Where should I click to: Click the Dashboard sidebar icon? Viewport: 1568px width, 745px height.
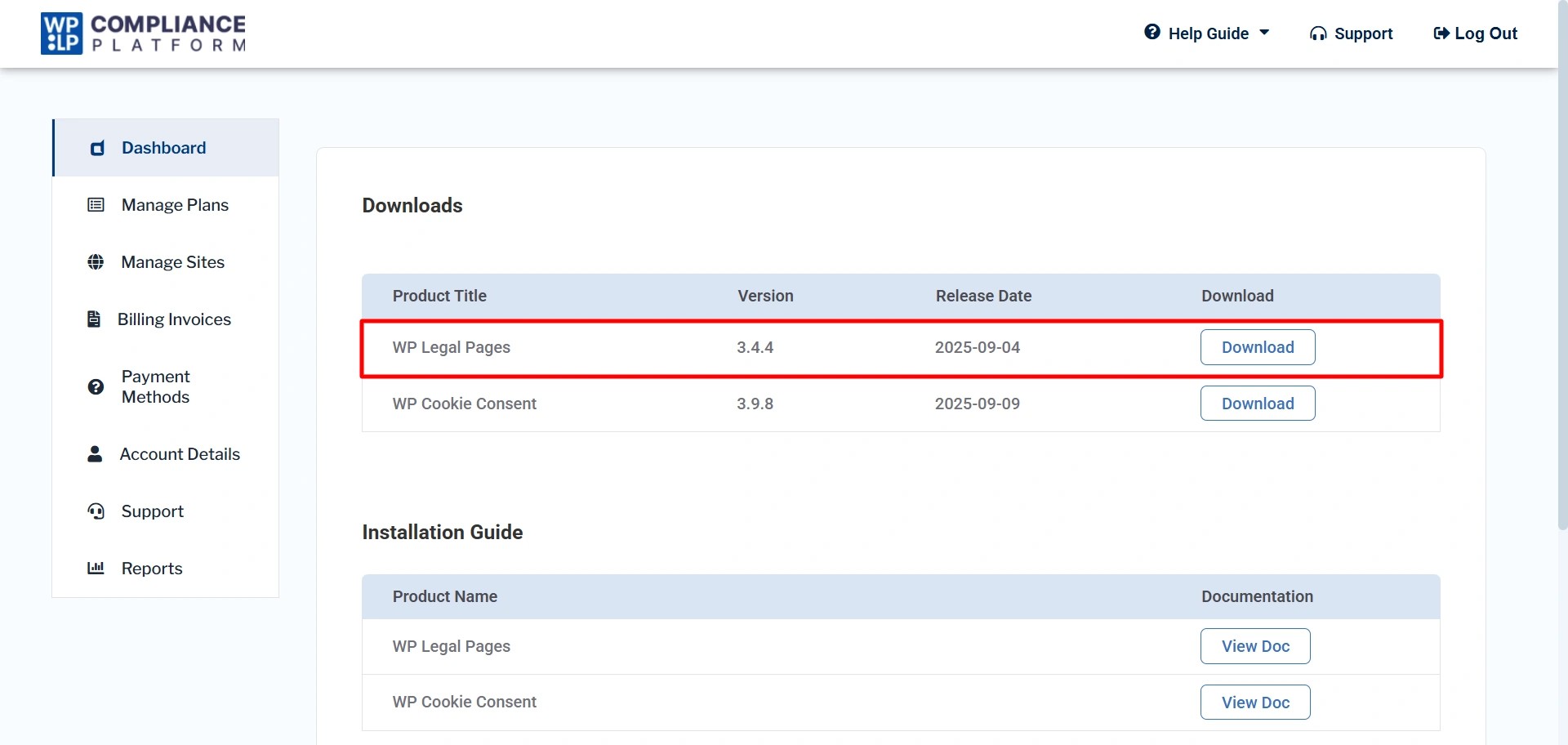tap(97, 148)
